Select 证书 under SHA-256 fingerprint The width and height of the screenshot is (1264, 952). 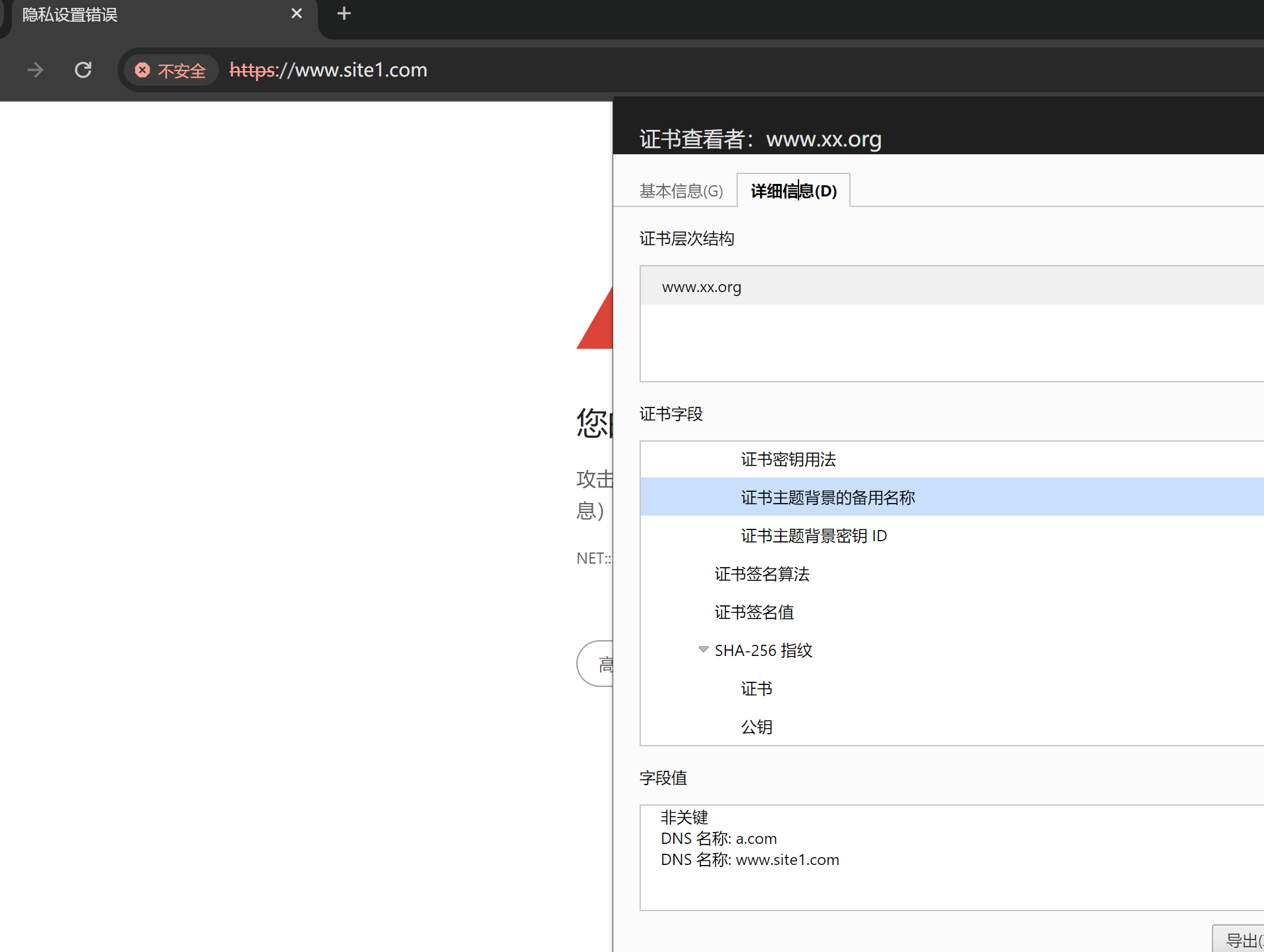click(x=756, y=689)
